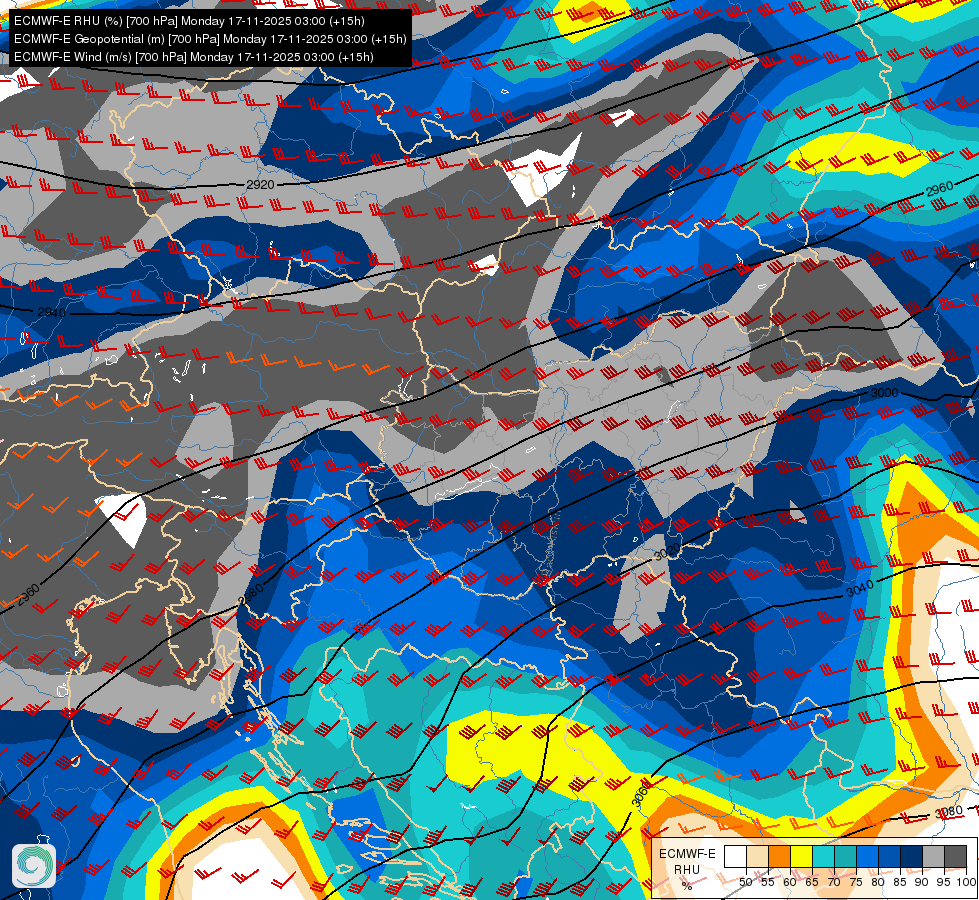979x900 pixels.
Task: Click the legend value label 50
Action: (745, 882)
